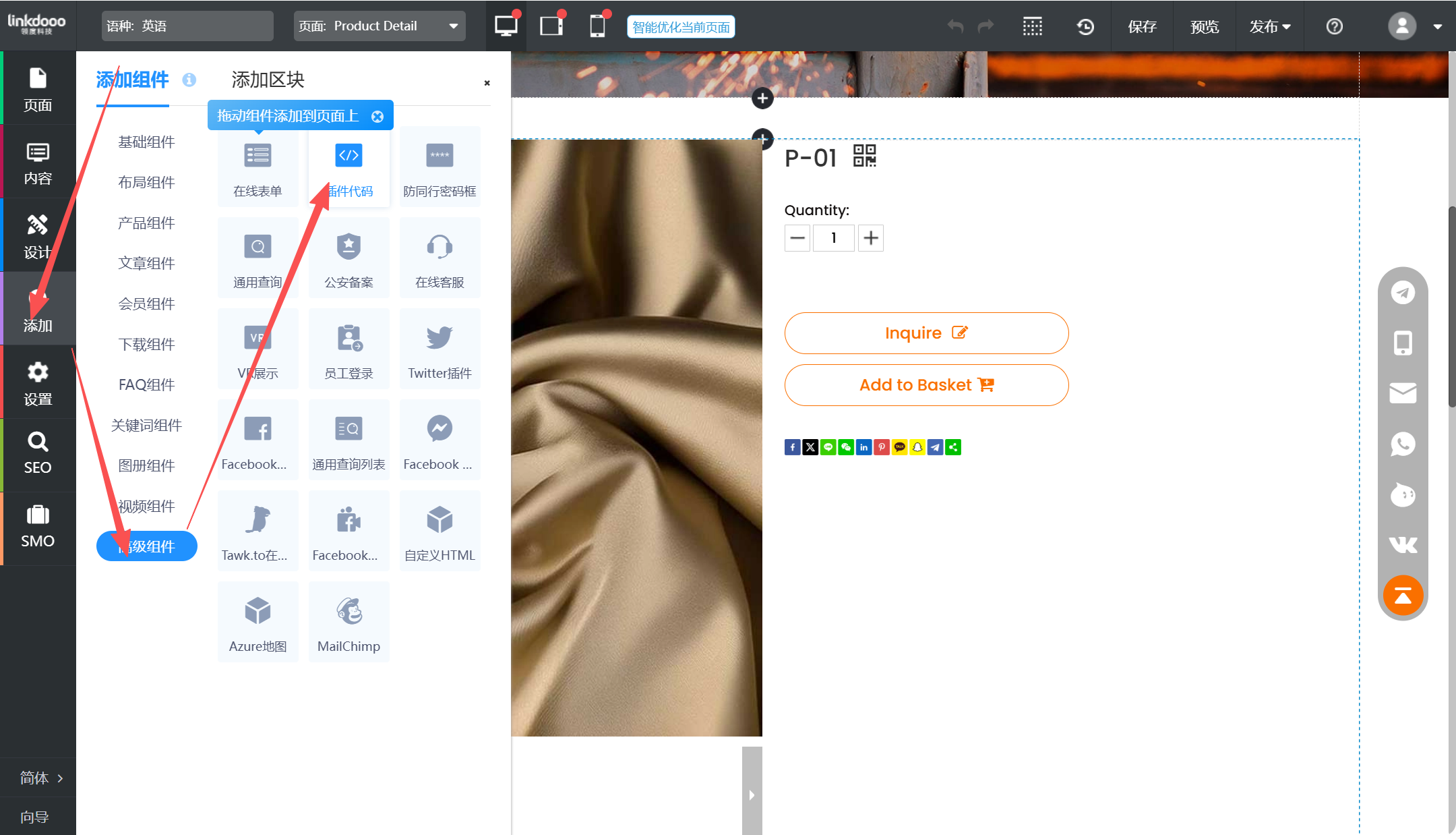Dismiss the 拖动组件添加到页面上 tooltip

[377, 116]
